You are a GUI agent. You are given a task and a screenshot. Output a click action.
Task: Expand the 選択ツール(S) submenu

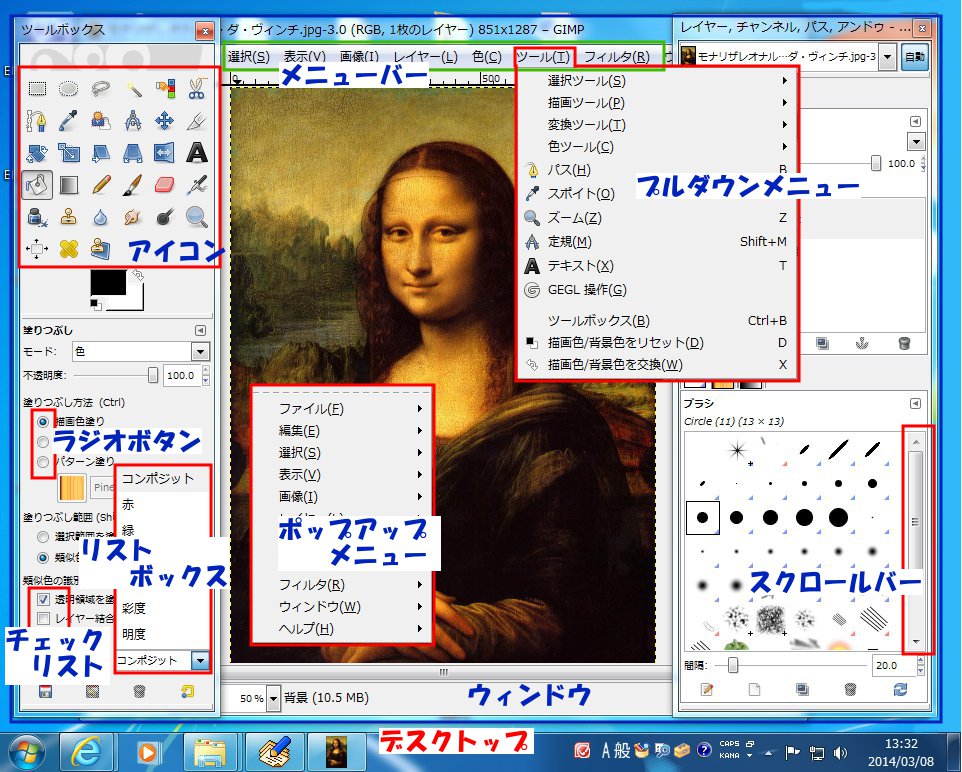(x=657, y=80)
